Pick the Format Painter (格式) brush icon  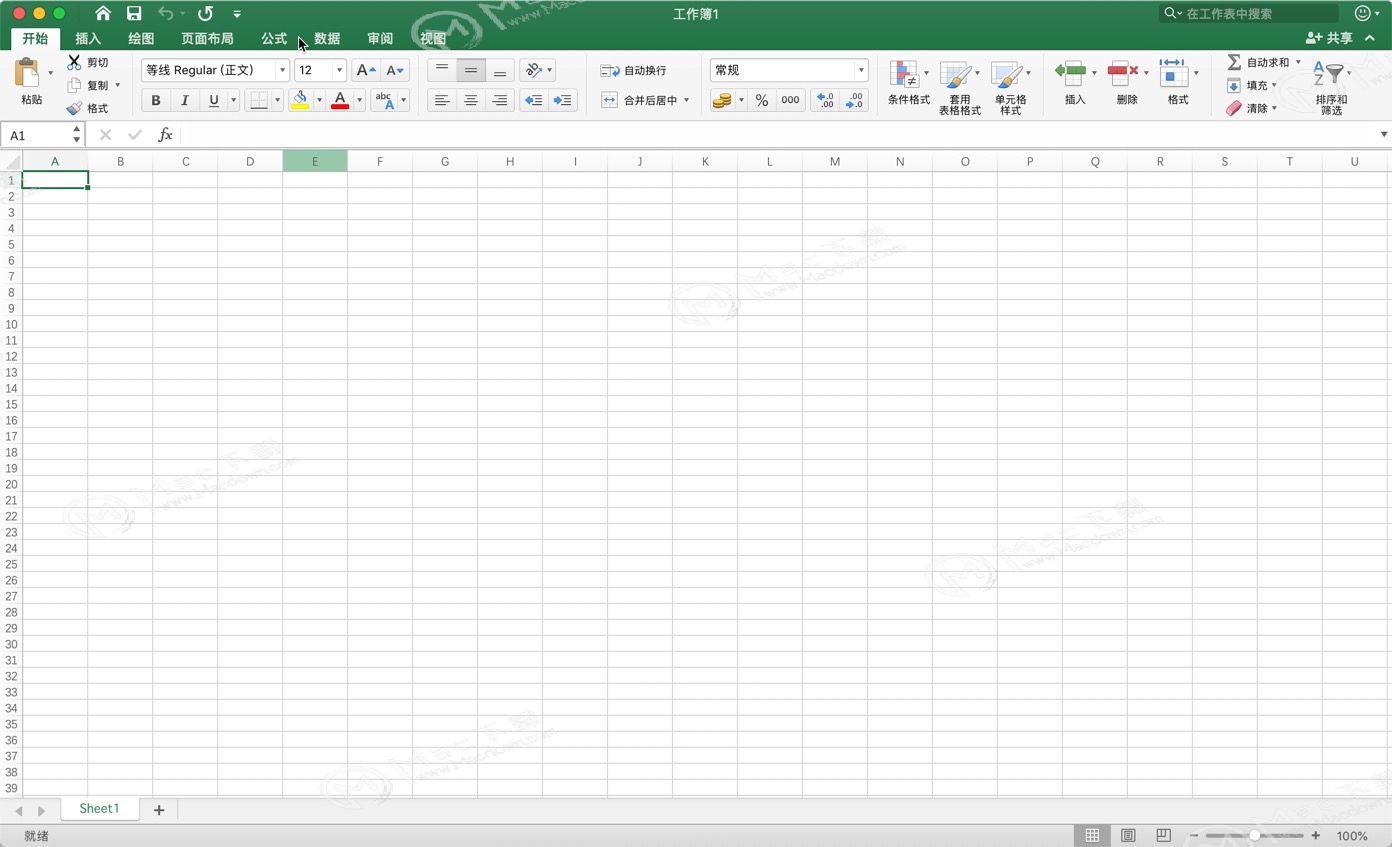pos(74,108)
